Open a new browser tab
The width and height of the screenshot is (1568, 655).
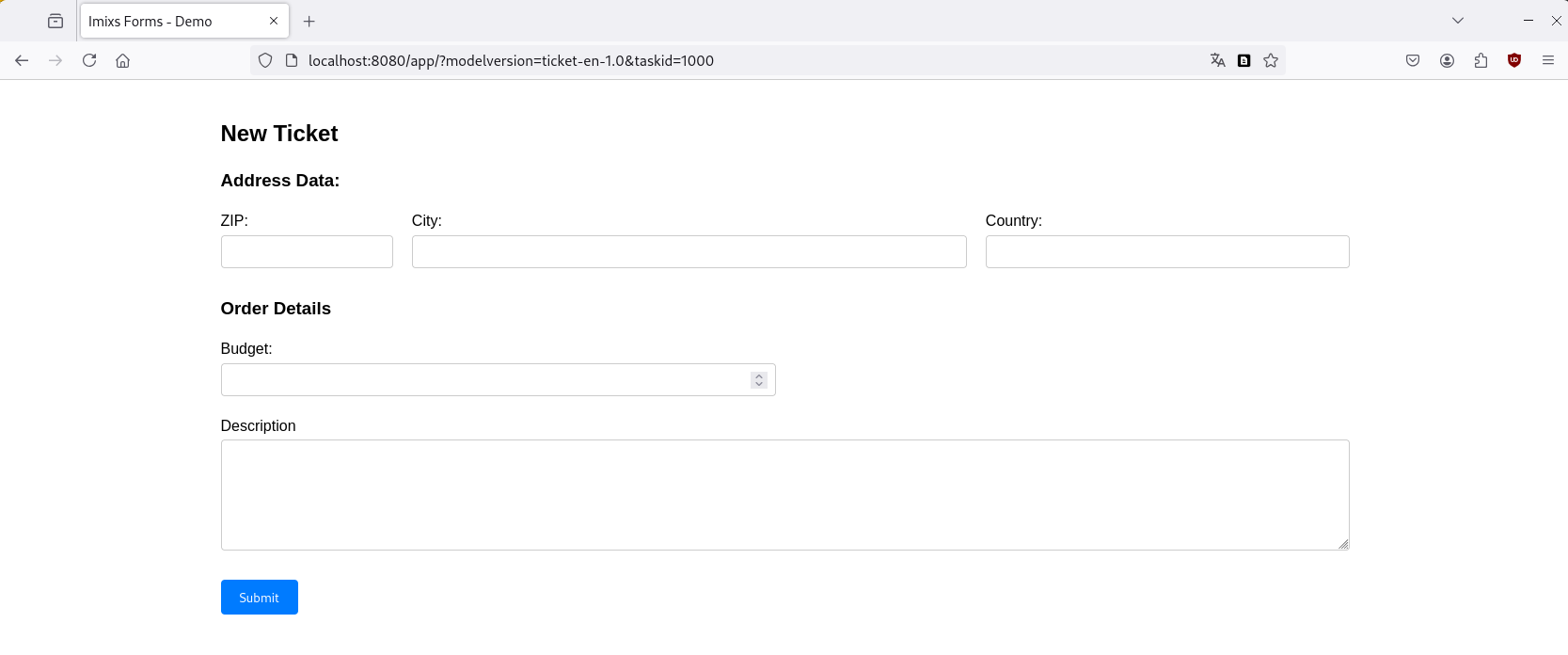309,21
